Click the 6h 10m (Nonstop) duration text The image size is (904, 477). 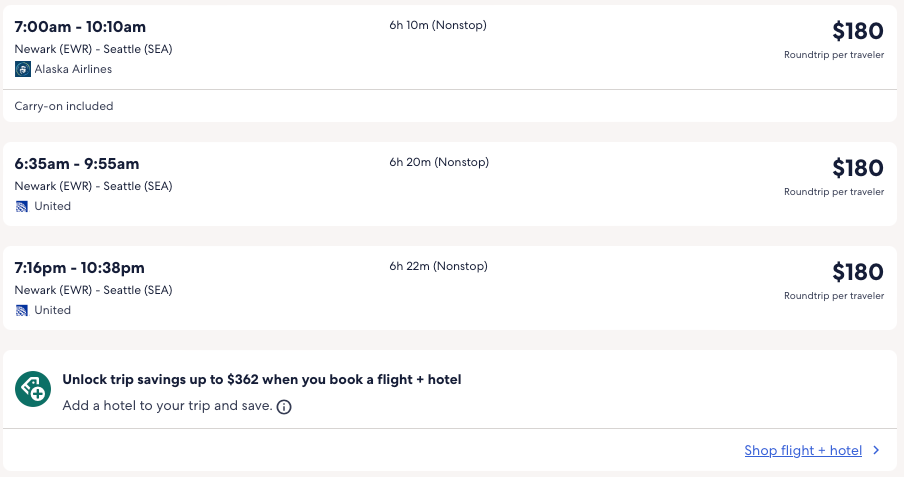pos(438,25)
